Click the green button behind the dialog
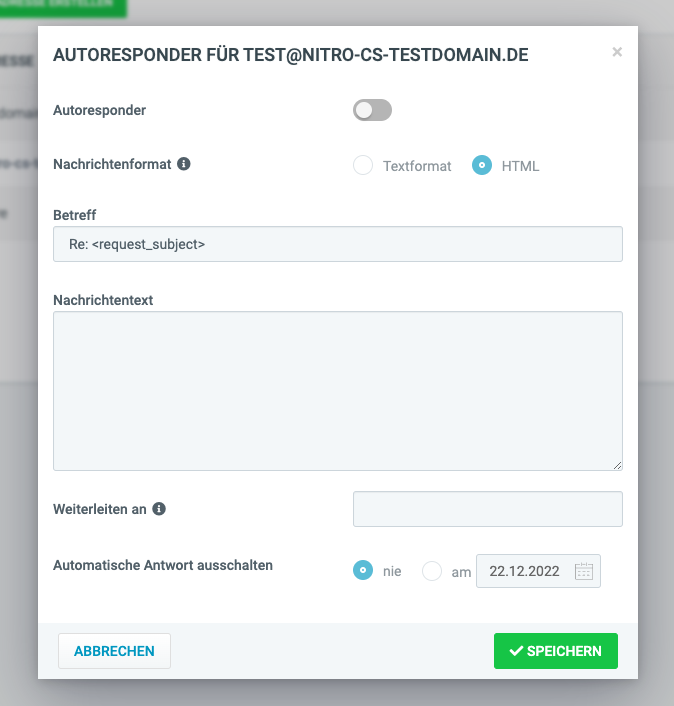Viewport: 674px width, 706px height. tap(63, 8)
